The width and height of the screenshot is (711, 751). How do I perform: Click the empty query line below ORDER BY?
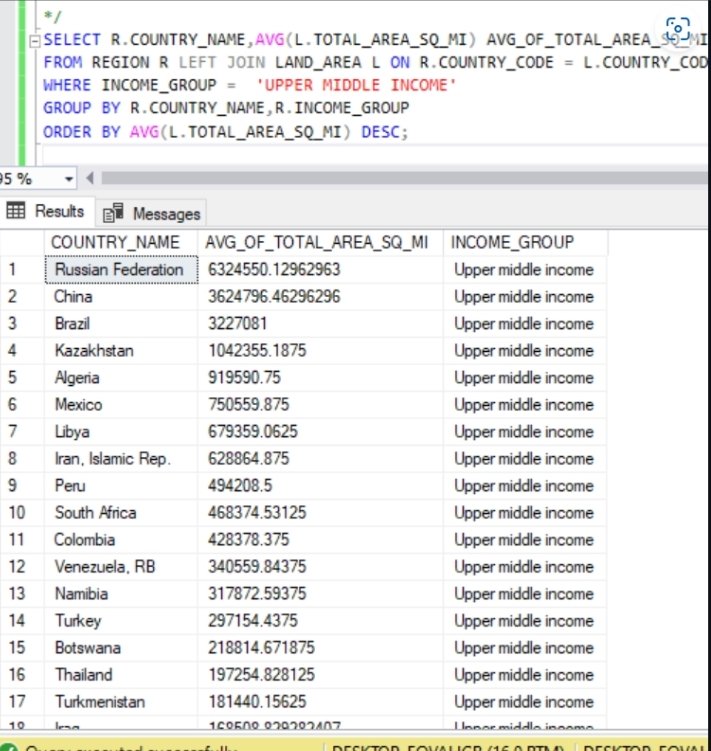click(374, 155)
